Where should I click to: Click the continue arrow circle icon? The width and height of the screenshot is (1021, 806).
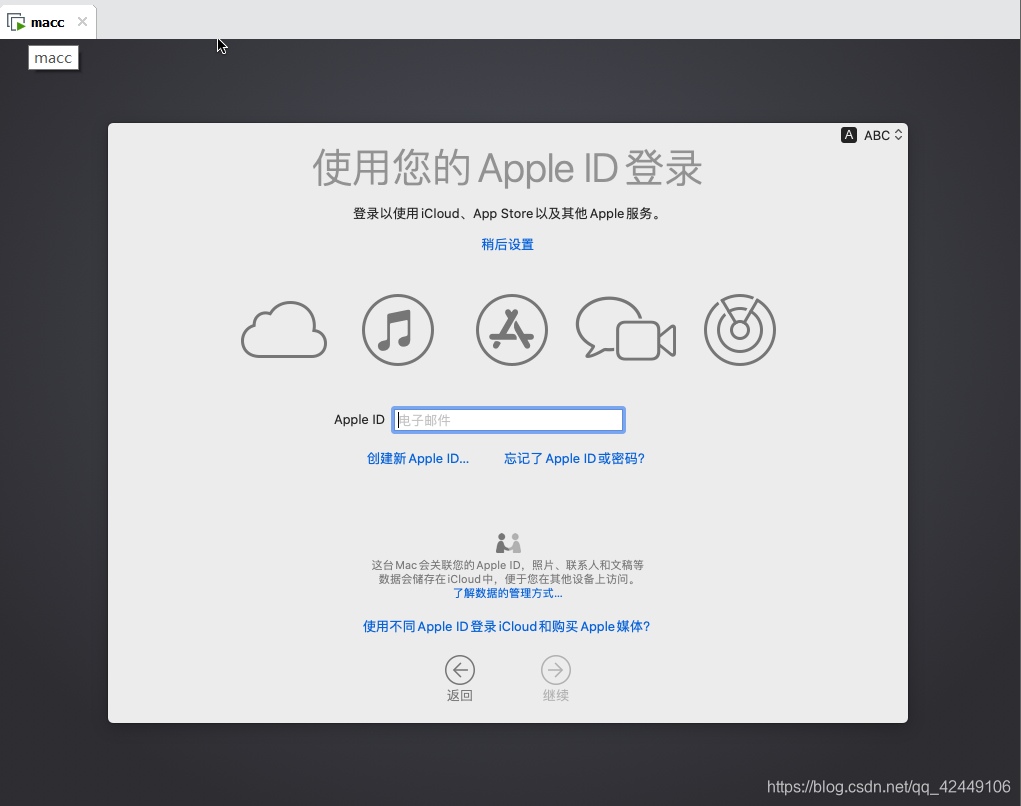[x=555, y=670]
